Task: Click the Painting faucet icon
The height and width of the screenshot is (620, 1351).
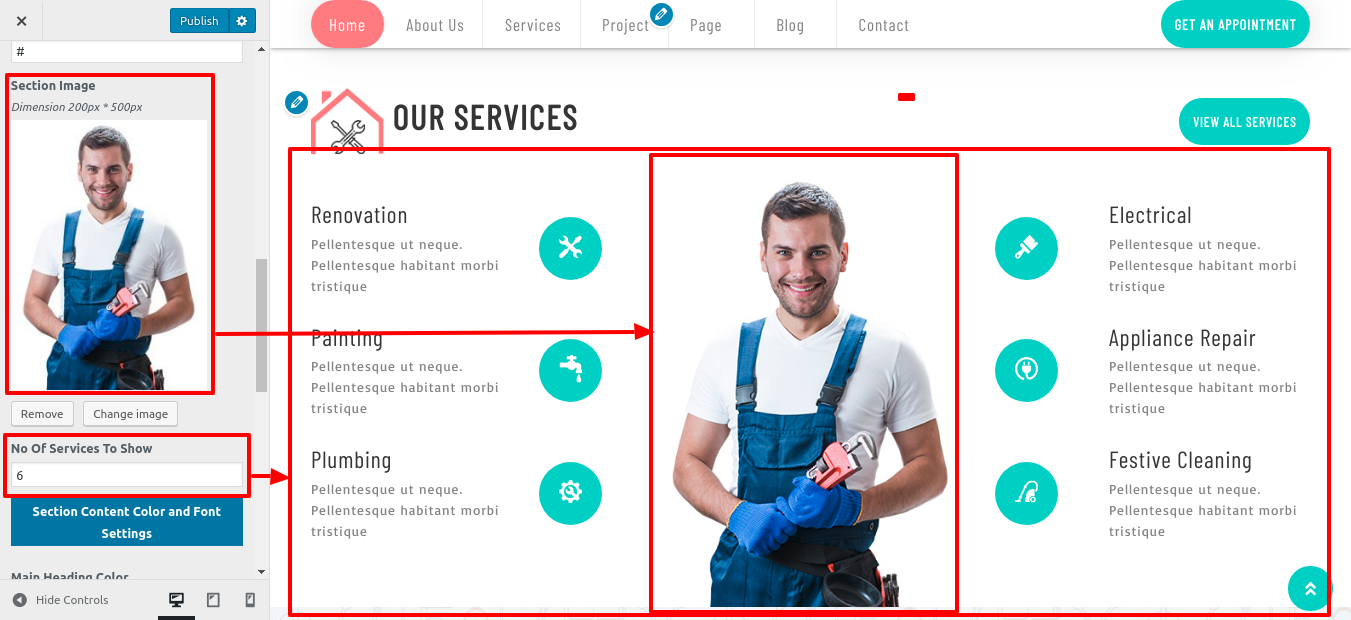Action: (x=570, y=370)
